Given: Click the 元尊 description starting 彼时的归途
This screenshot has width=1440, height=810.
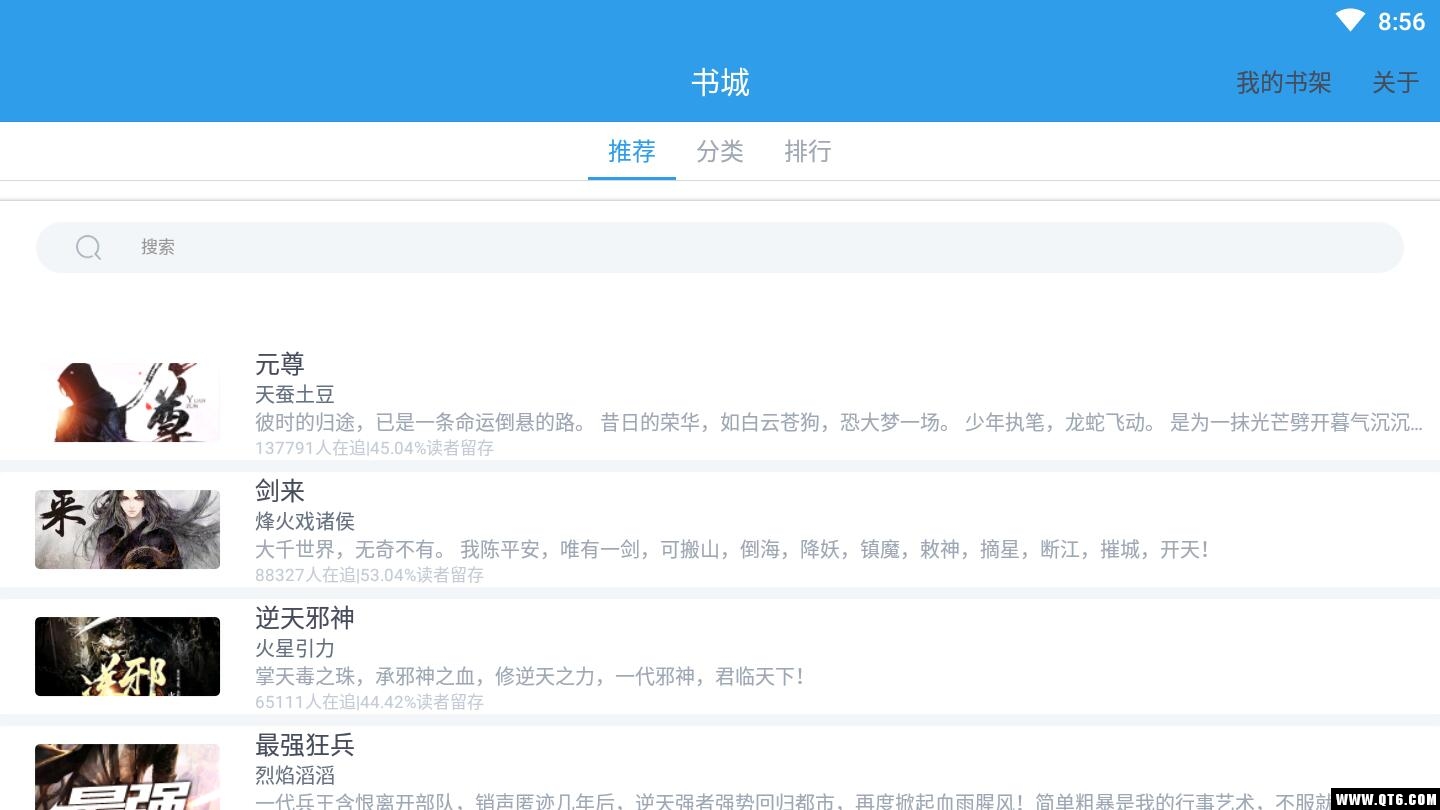Looking at the screenshot, I should pos(839,422).
